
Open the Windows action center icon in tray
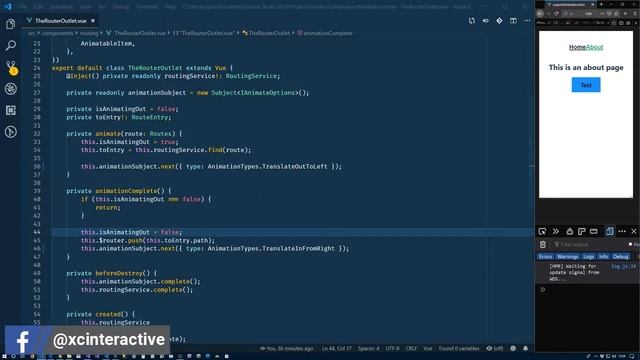tap(632, 356)
